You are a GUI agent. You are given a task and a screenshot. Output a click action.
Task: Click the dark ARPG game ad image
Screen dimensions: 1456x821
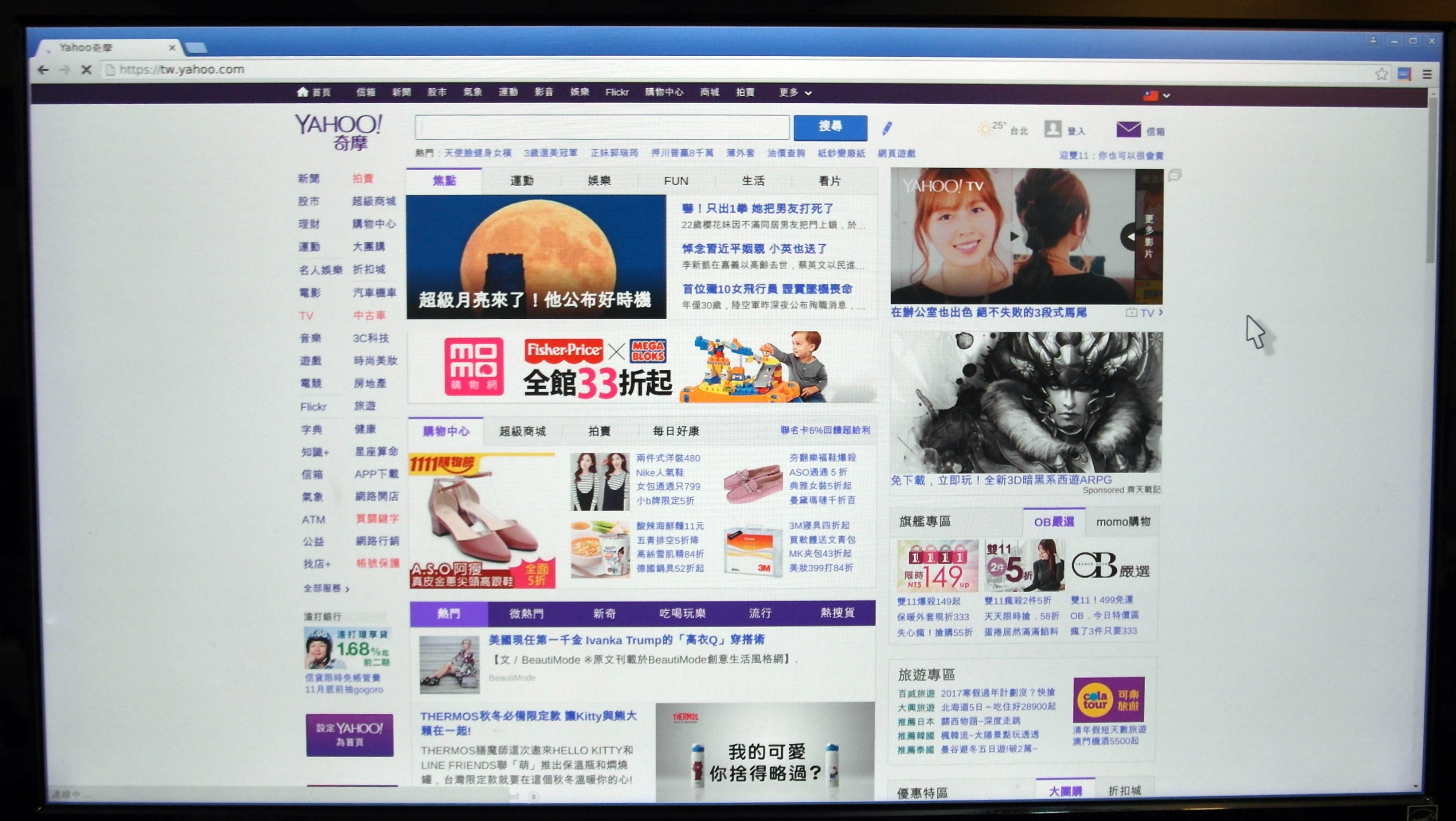pos(1026,403)
